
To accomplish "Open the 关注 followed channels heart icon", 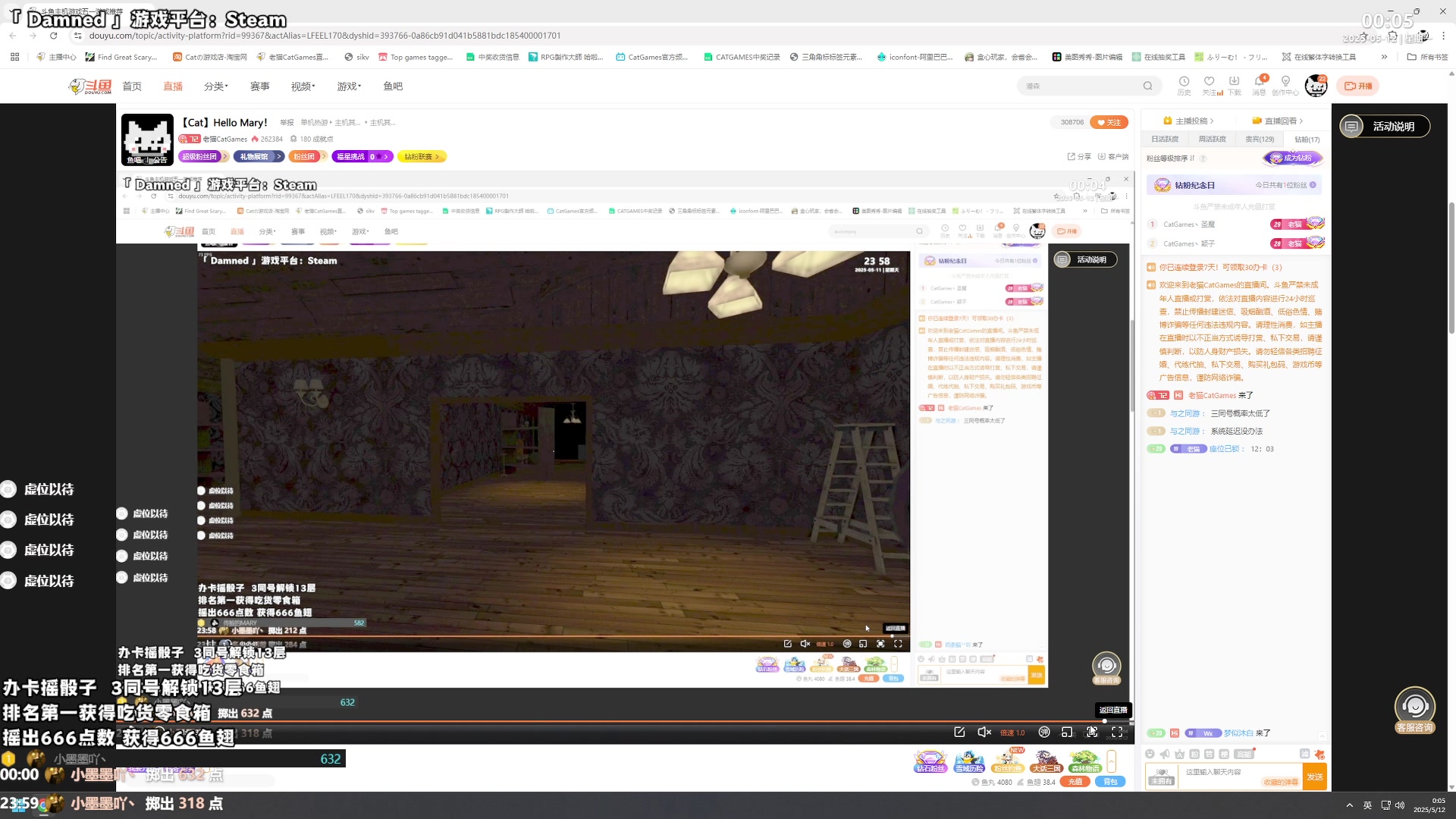I will [1210, 82].
